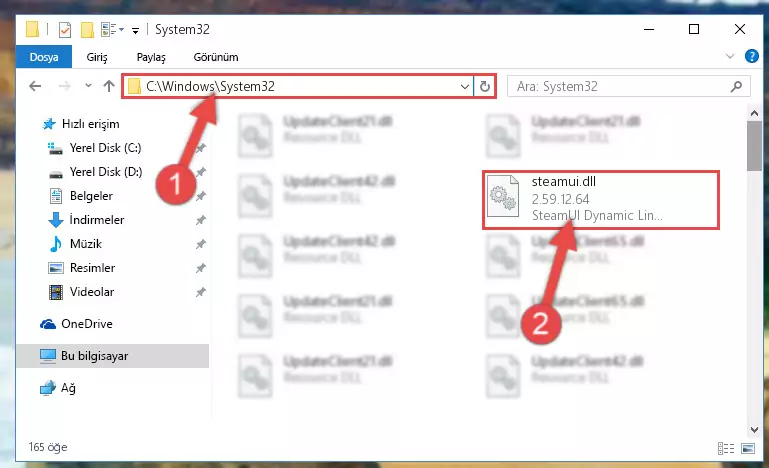Expand the ribbon with the chevron
The image size is (769, 468).
[730, 56]
